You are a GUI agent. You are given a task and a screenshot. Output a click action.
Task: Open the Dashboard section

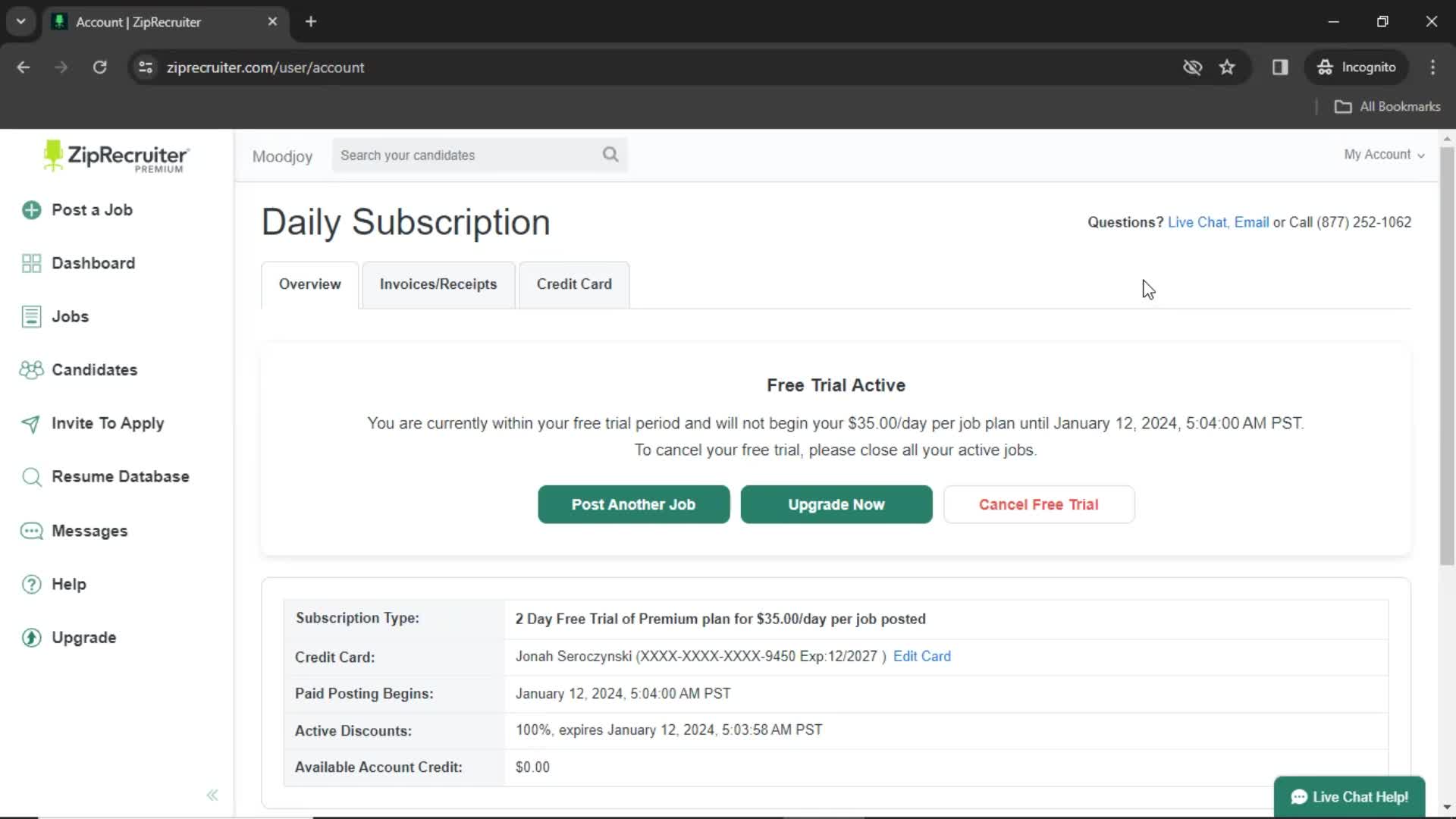point(93,263)
